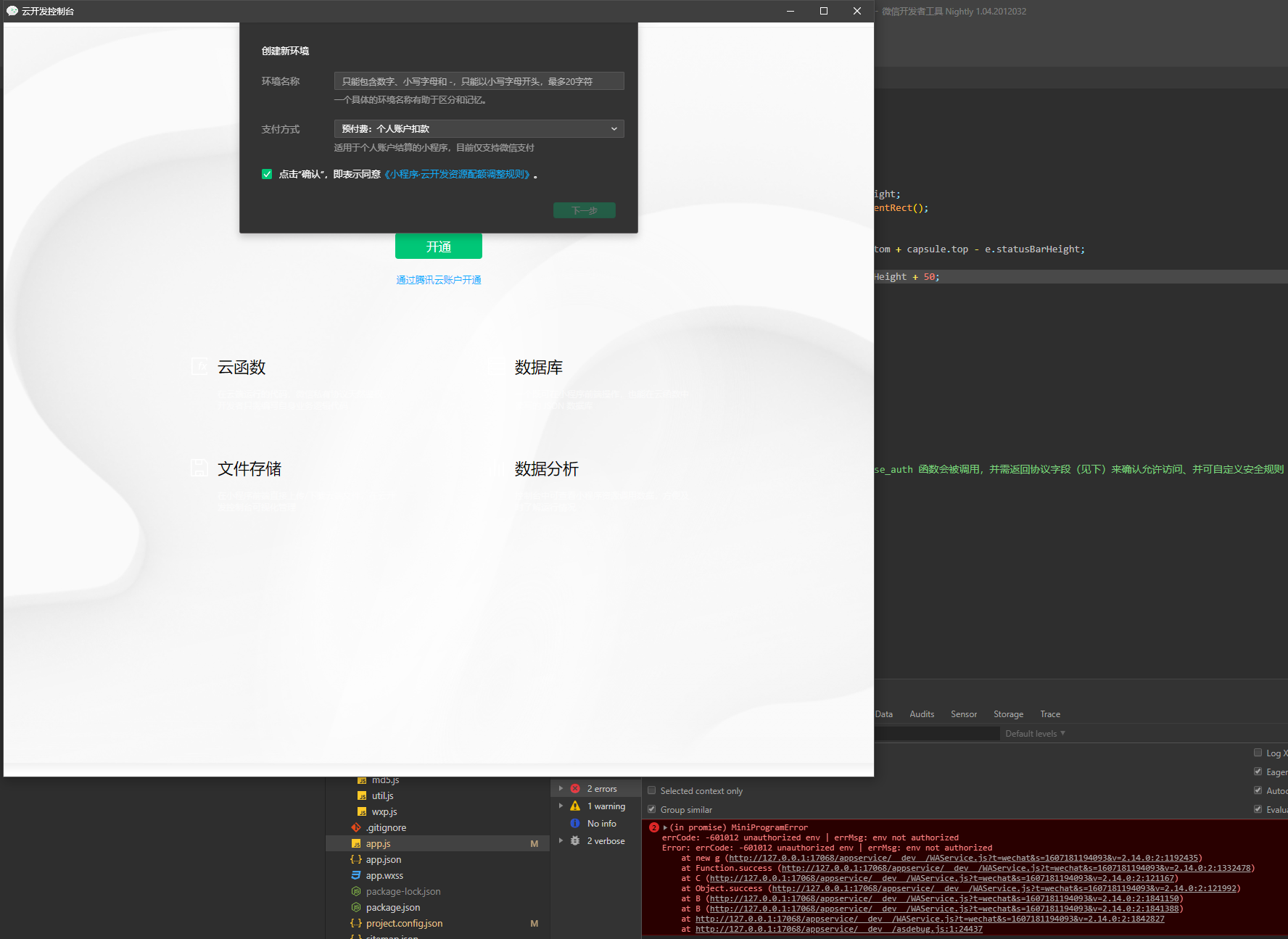
Task: Switch to the Storage tab
Action: [1008, 714]
